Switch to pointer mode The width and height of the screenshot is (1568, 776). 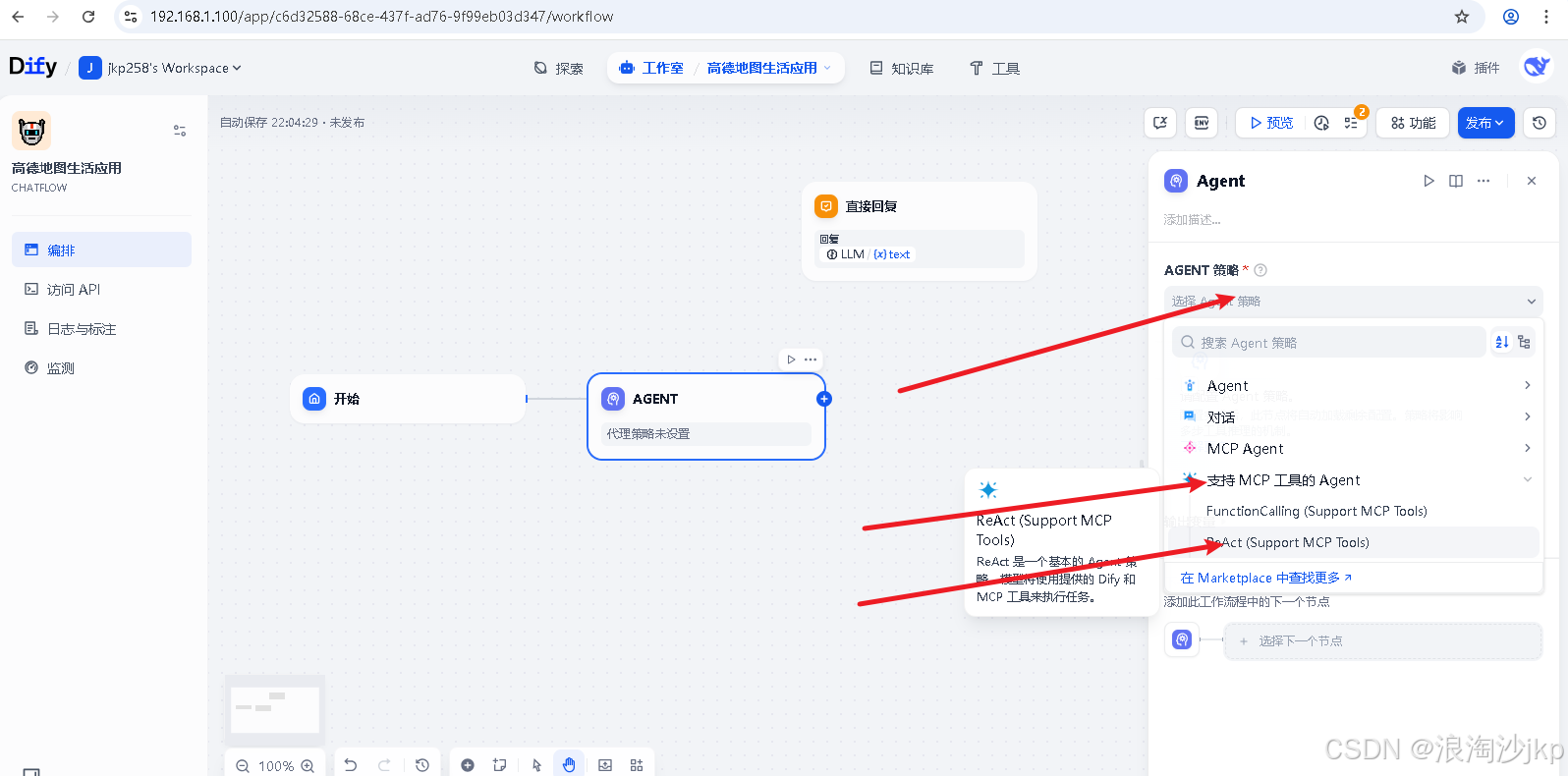[536, 765]
